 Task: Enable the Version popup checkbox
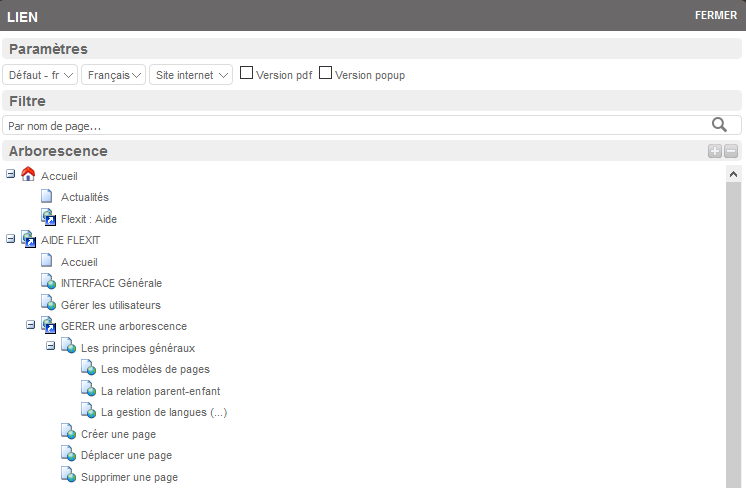tap(325, 73)
